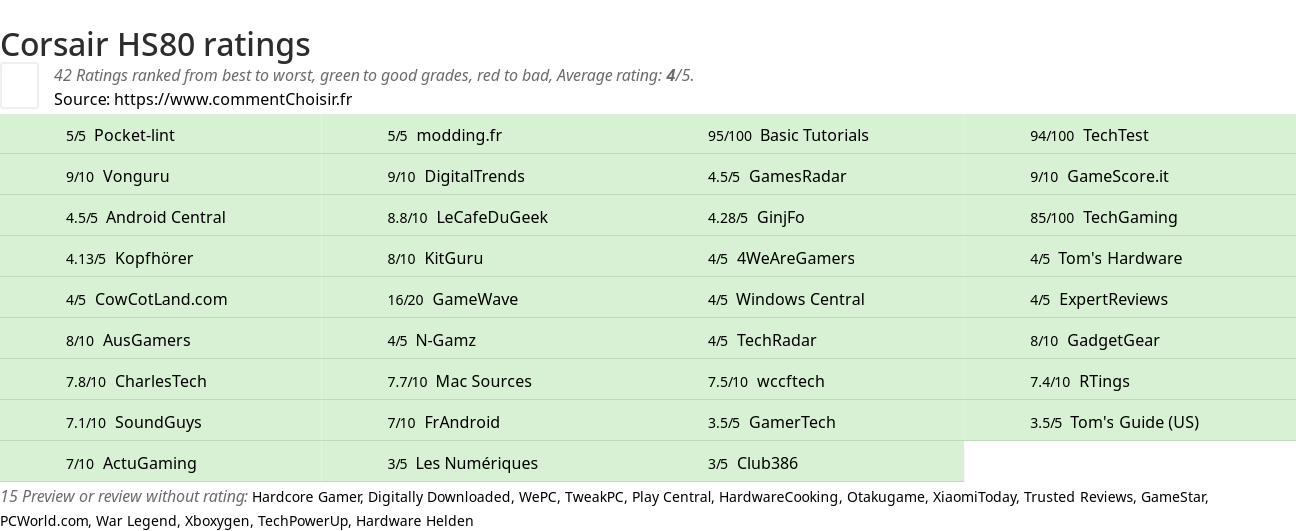Select the Pocket-lint 5/5 rating
This screenshot has width=1296, height=531.
[161, 135]
